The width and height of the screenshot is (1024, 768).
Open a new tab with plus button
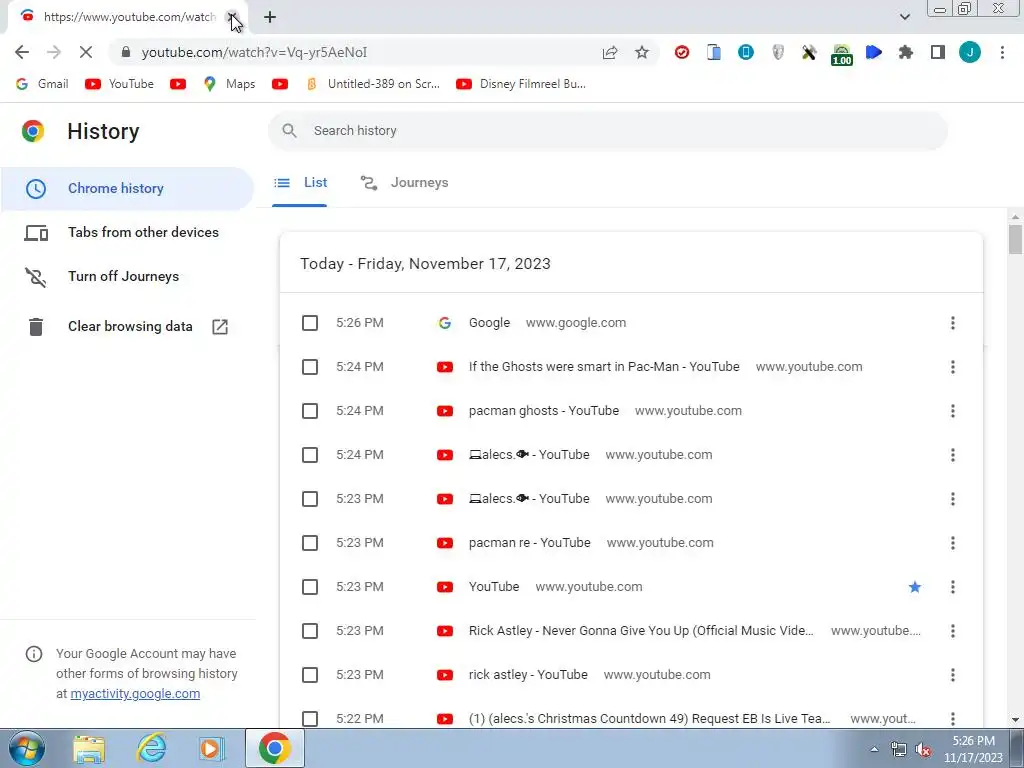click(x=270, y=17)
